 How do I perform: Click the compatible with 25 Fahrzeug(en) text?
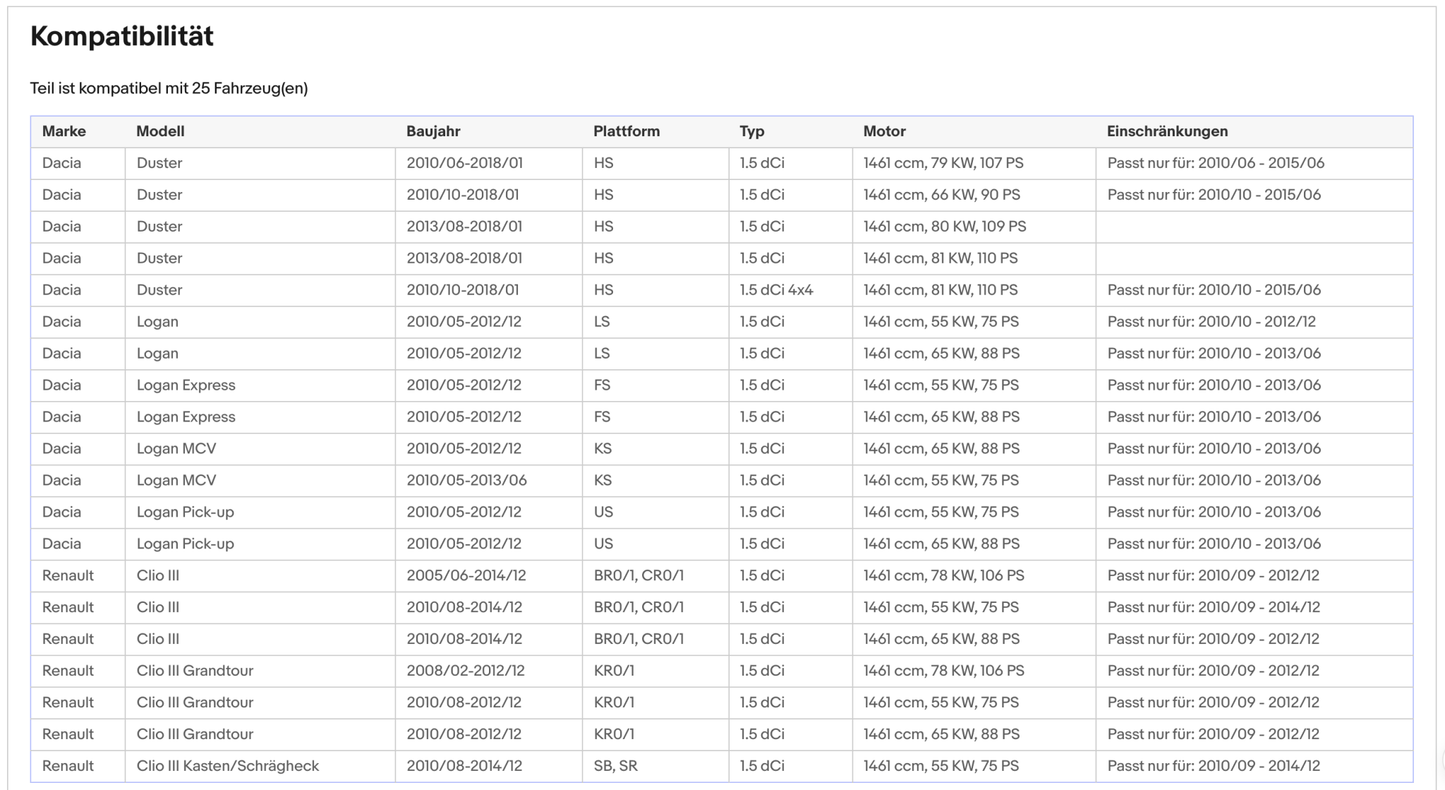[169, 88]
